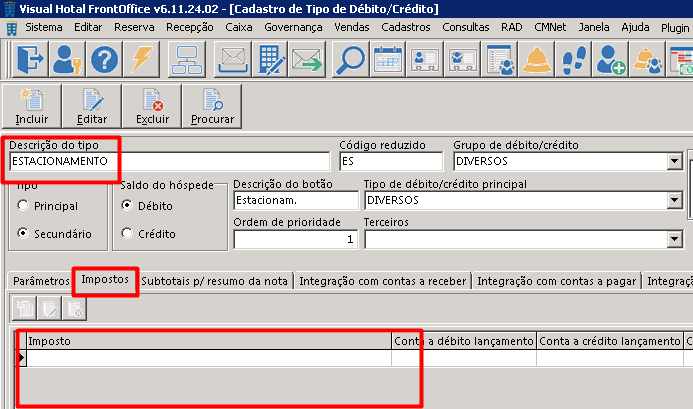Switch to Subtotais p/ resumo da nota tab
The height and width of the screenshot is (409, 693).
click(x=214, y=281)
